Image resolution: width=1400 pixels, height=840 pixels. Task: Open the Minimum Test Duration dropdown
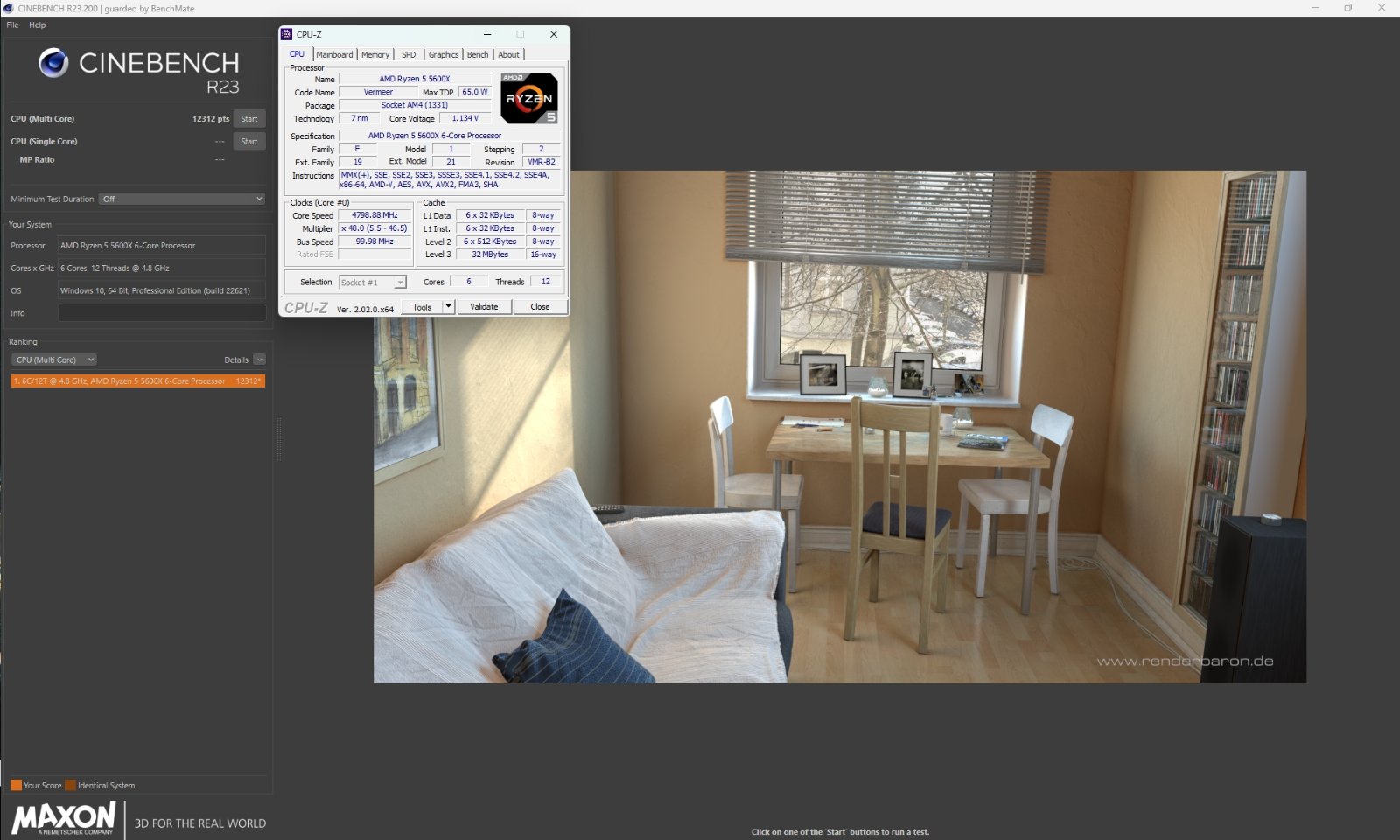pyautogui.click(x=182, y=199)
